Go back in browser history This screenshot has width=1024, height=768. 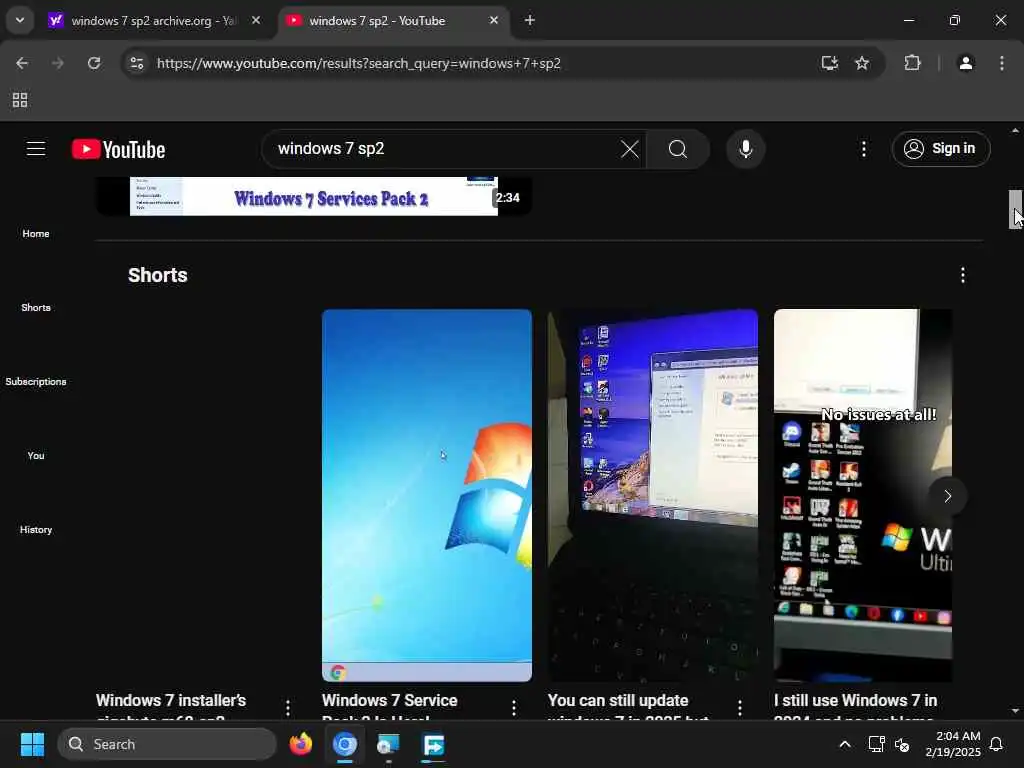coord(22,63)
